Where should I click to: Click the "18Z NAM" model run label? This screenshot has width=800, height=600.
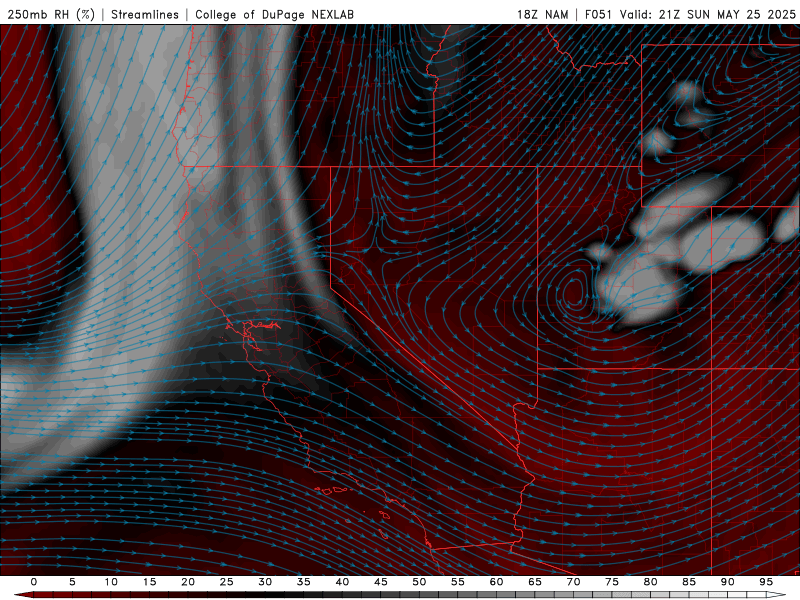[x=543, y=14]
